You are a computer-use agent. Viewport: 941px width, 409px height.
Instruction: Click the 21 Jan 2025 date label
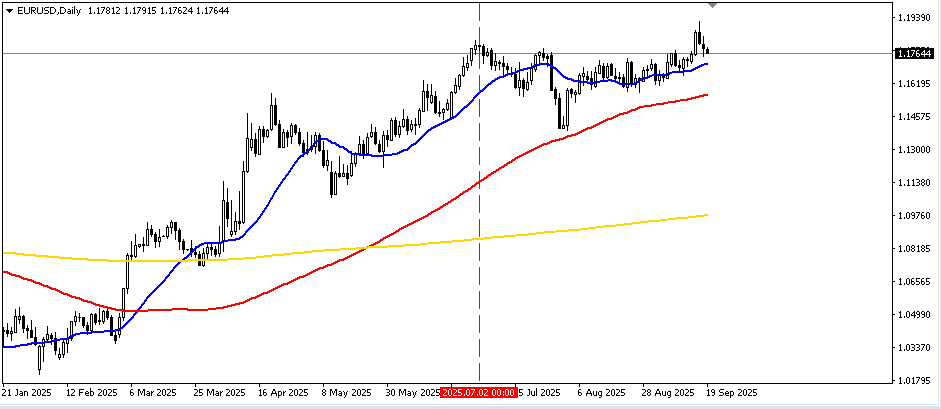[x=27, y=393]
